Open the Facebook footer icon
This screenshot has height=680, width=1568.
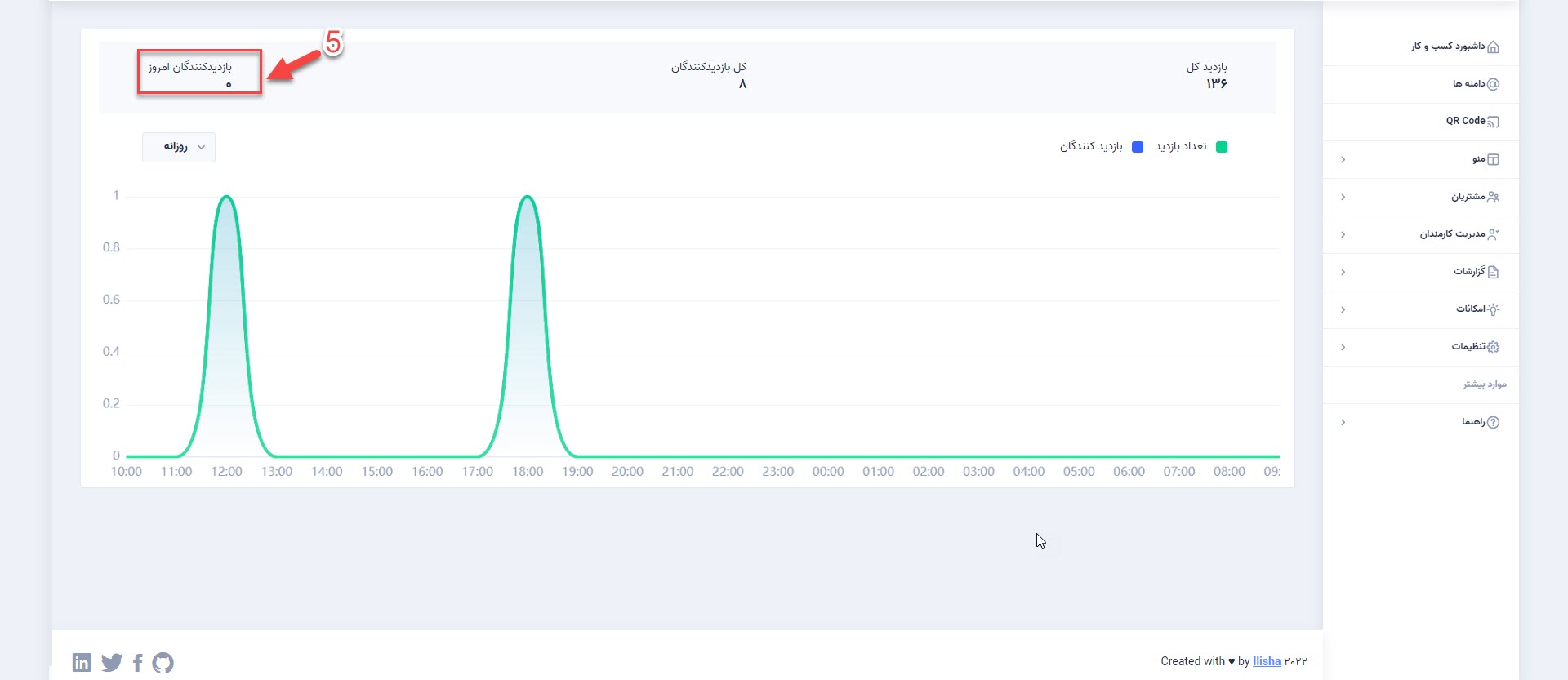137,662
